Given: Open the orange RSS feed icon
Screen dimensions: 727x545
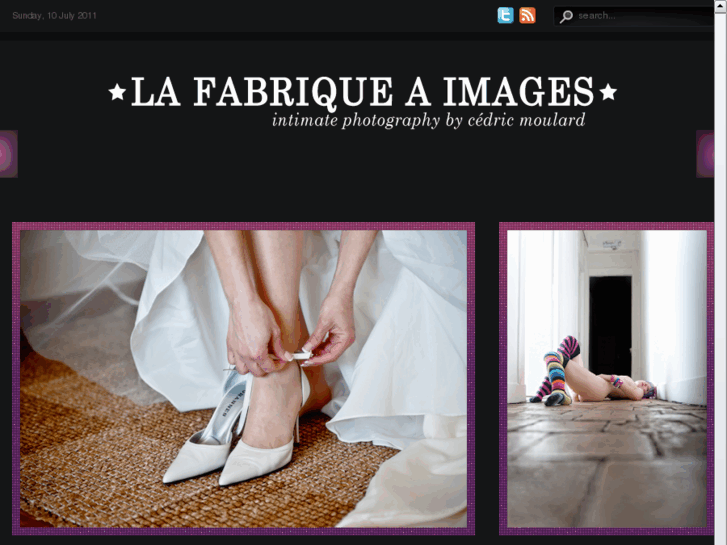Looking at the screenshot, I should pyautogui.click(x=527, y=15).
